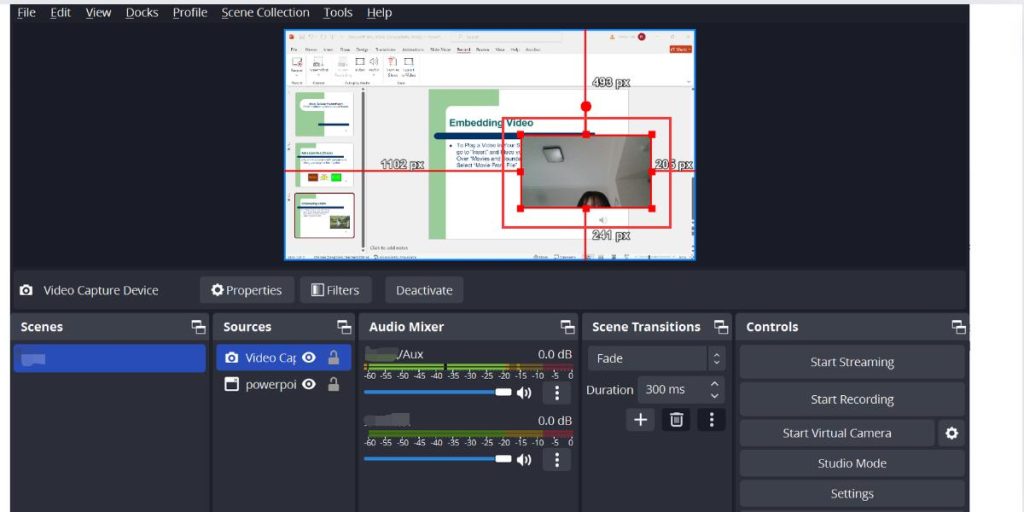Click Start Virtual Camera
Viewport: 1024px width, 512px height.
(x=837, y=433)
